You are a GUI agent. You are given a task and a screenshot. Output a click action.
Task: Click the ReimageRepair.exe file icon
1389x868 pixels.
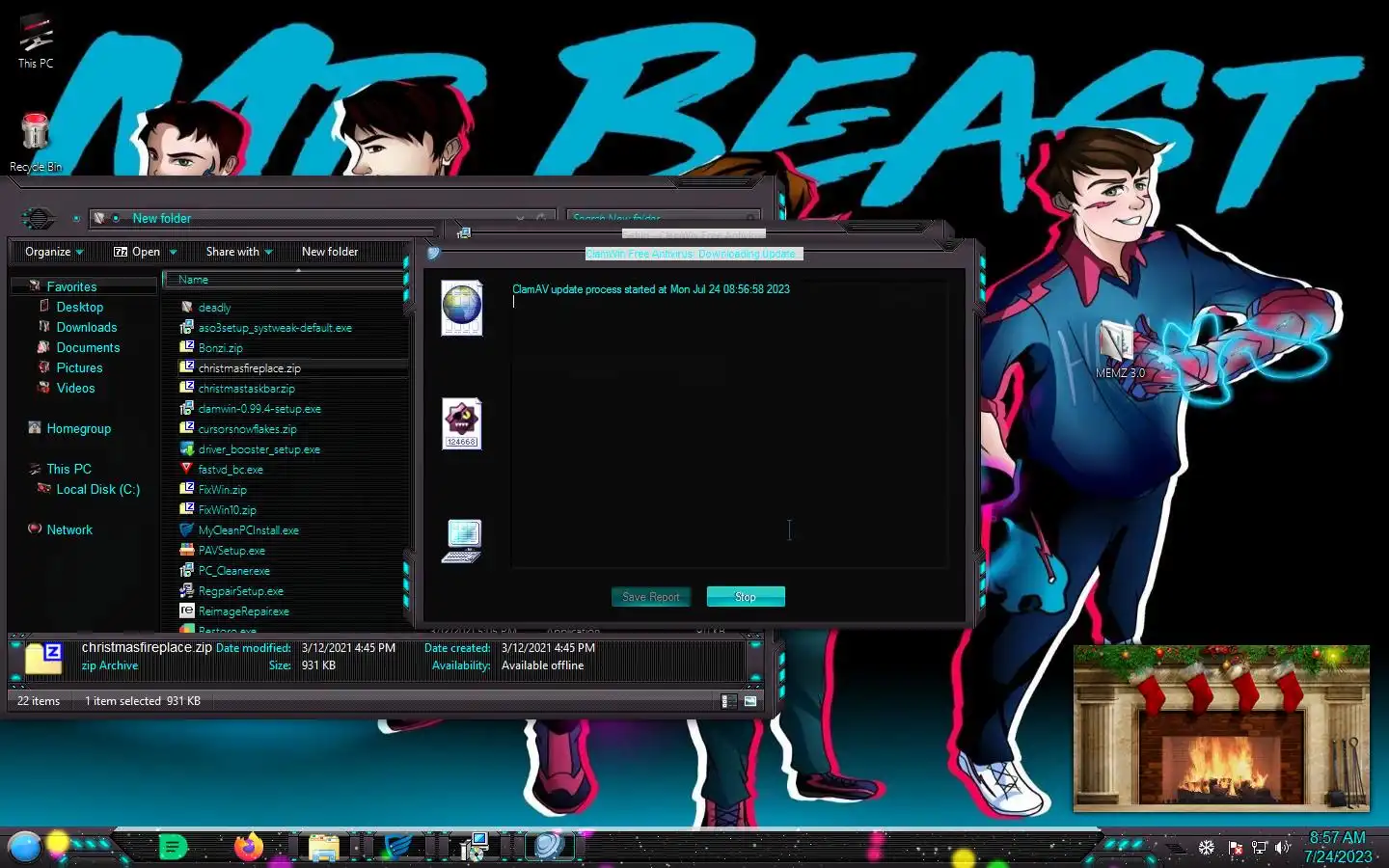[x=187, y=610]
